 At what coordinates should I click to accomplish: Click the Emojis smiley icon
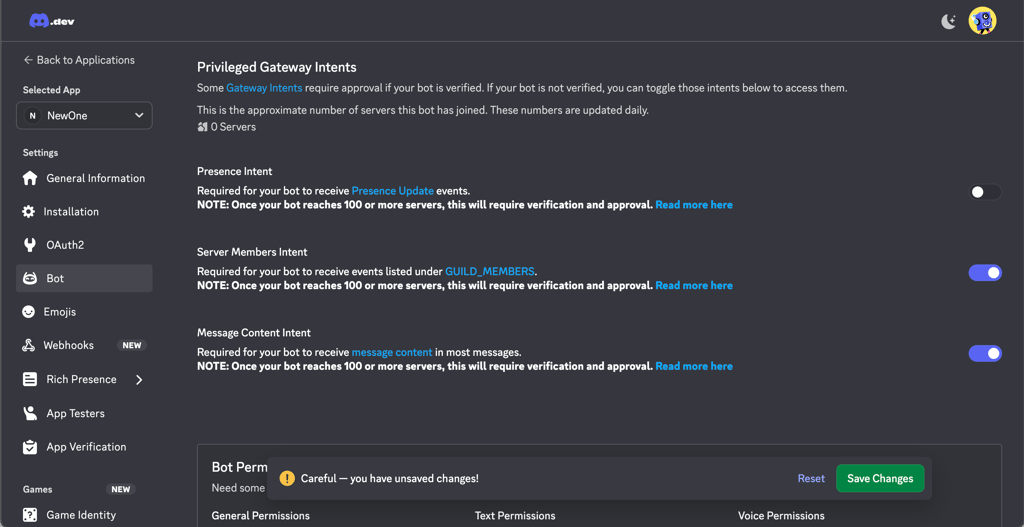tap(28, 312)
